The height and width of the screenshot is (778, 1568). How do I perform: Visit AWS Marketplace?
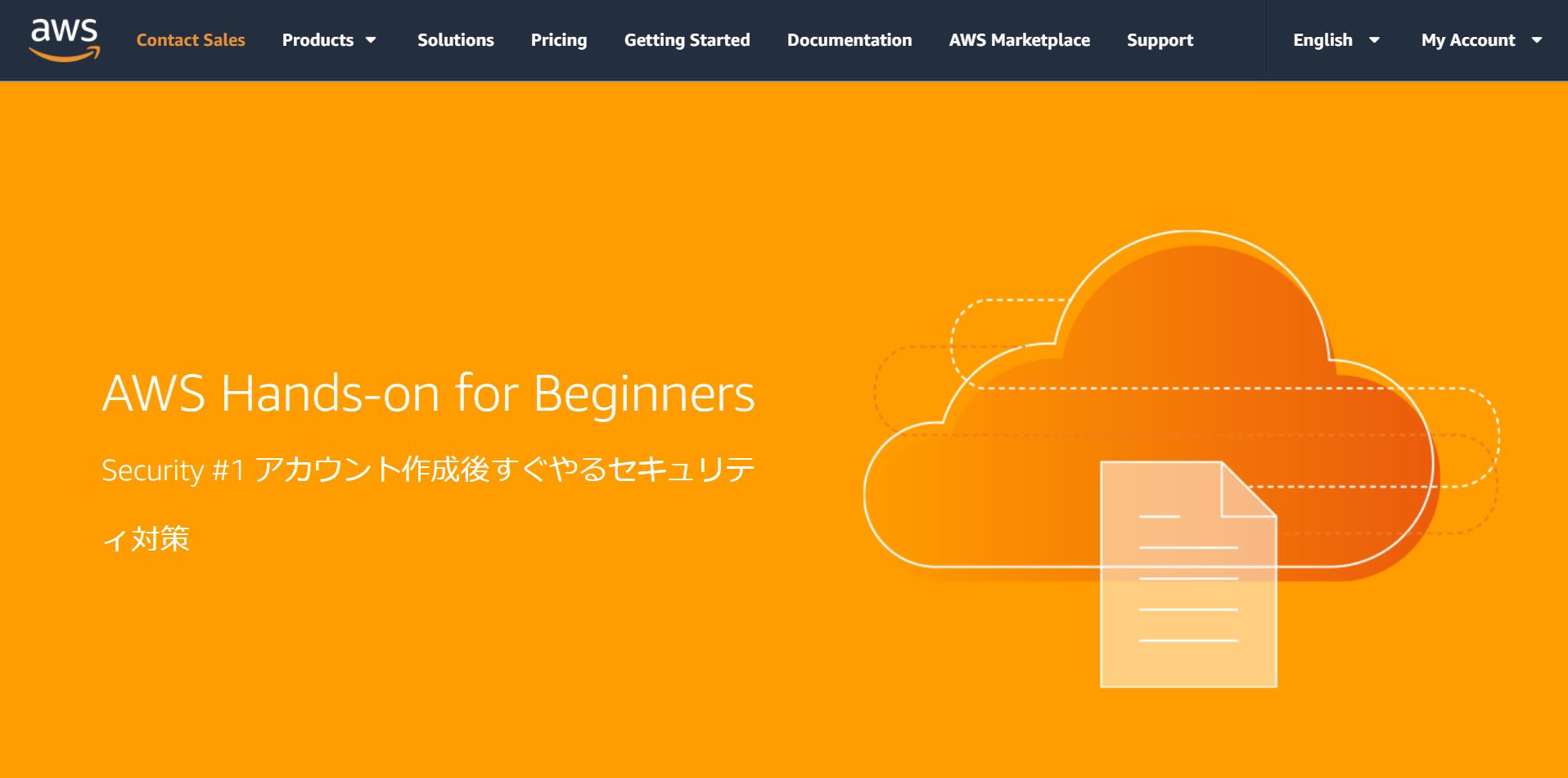tap(1020, 40)
